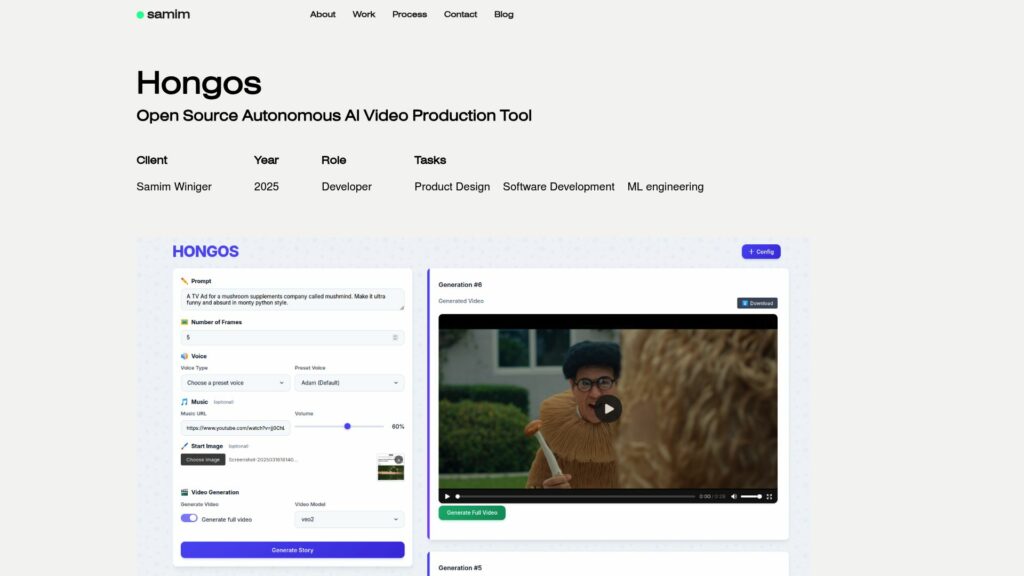Screen dimensions: 1024x576
Task: Remove the start image using the X icon
Action: (x=399, y=460)
